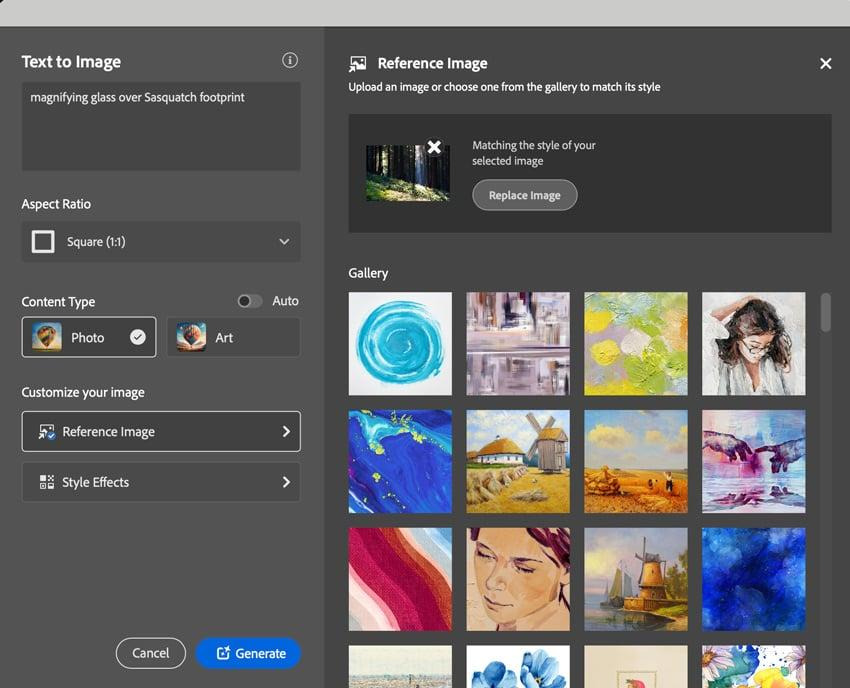850x688 pixels.
Task: Click the Reference Image row icon
Action: (47, 432)
